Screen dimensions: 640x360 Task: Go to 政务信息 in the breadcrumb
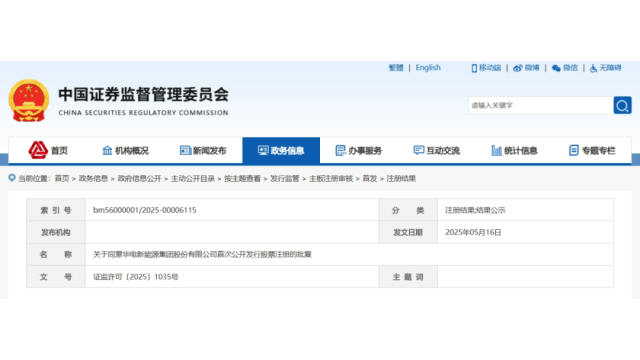point(93,178)
